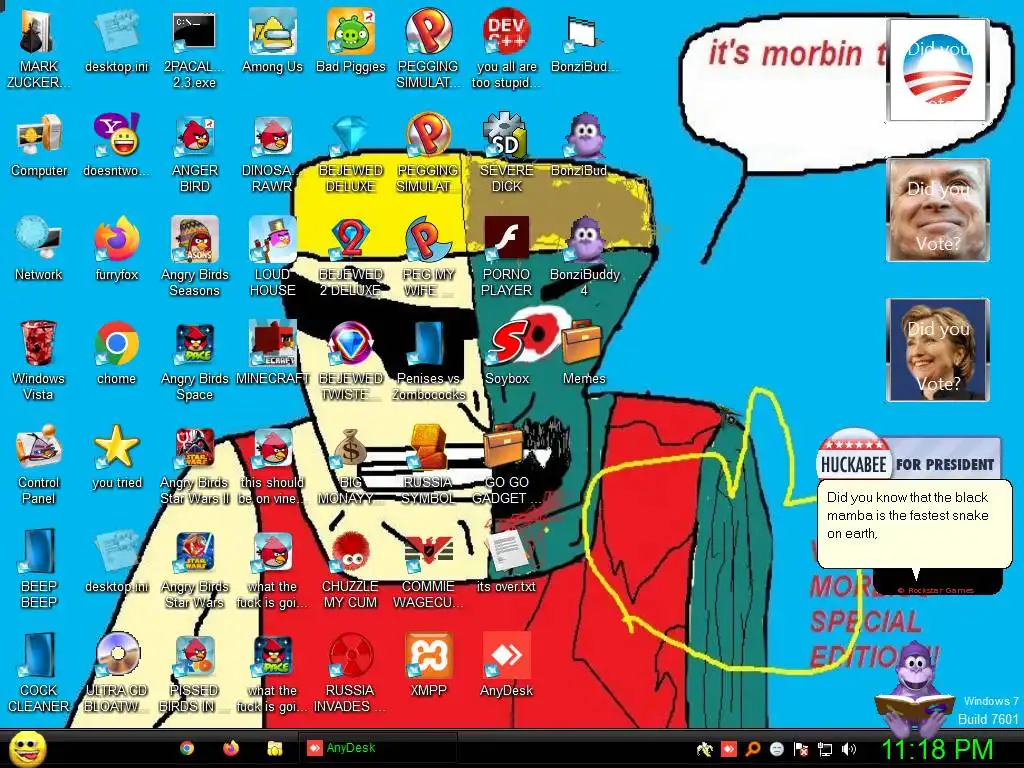Select the Network desktop icon
This screenshot has height=768, width=1024.
pos(39,239)
